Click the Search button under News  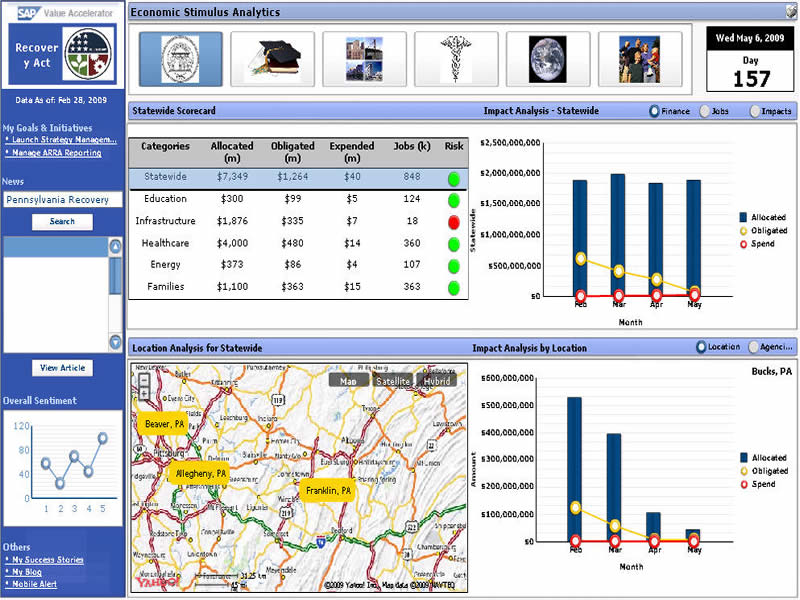click(62, 221)
